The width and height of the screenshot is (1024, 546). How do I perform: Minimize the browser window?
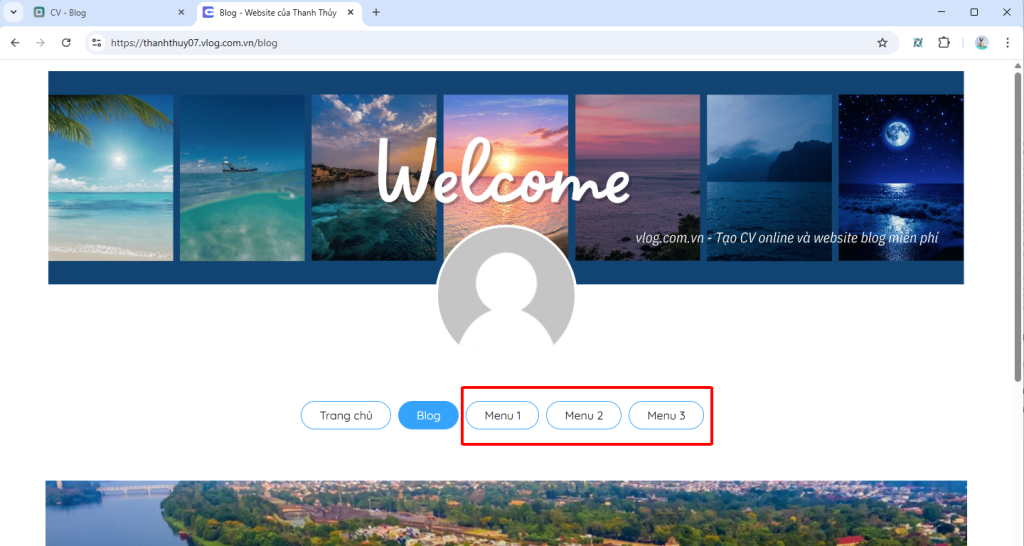tap(941, 12)
